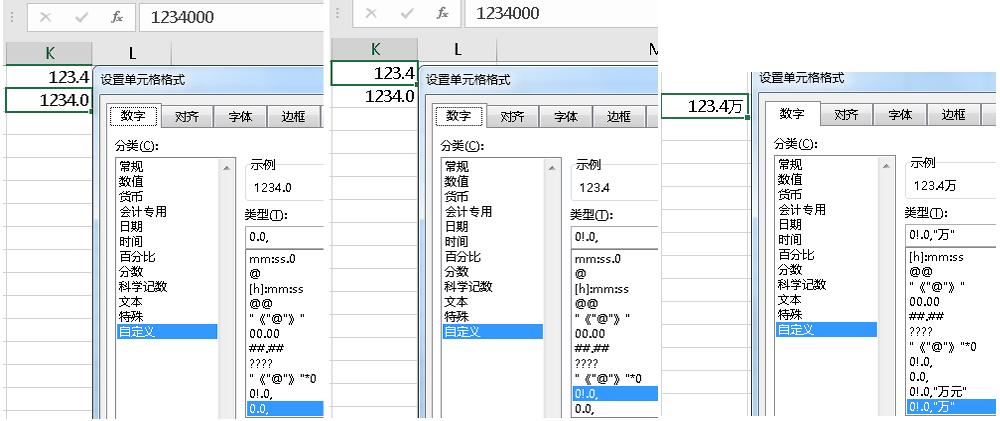Screen dimensions: 1000x421
Task: Select cell 123.4 in the leftmost sheet
Action: [x=48, y=77]
